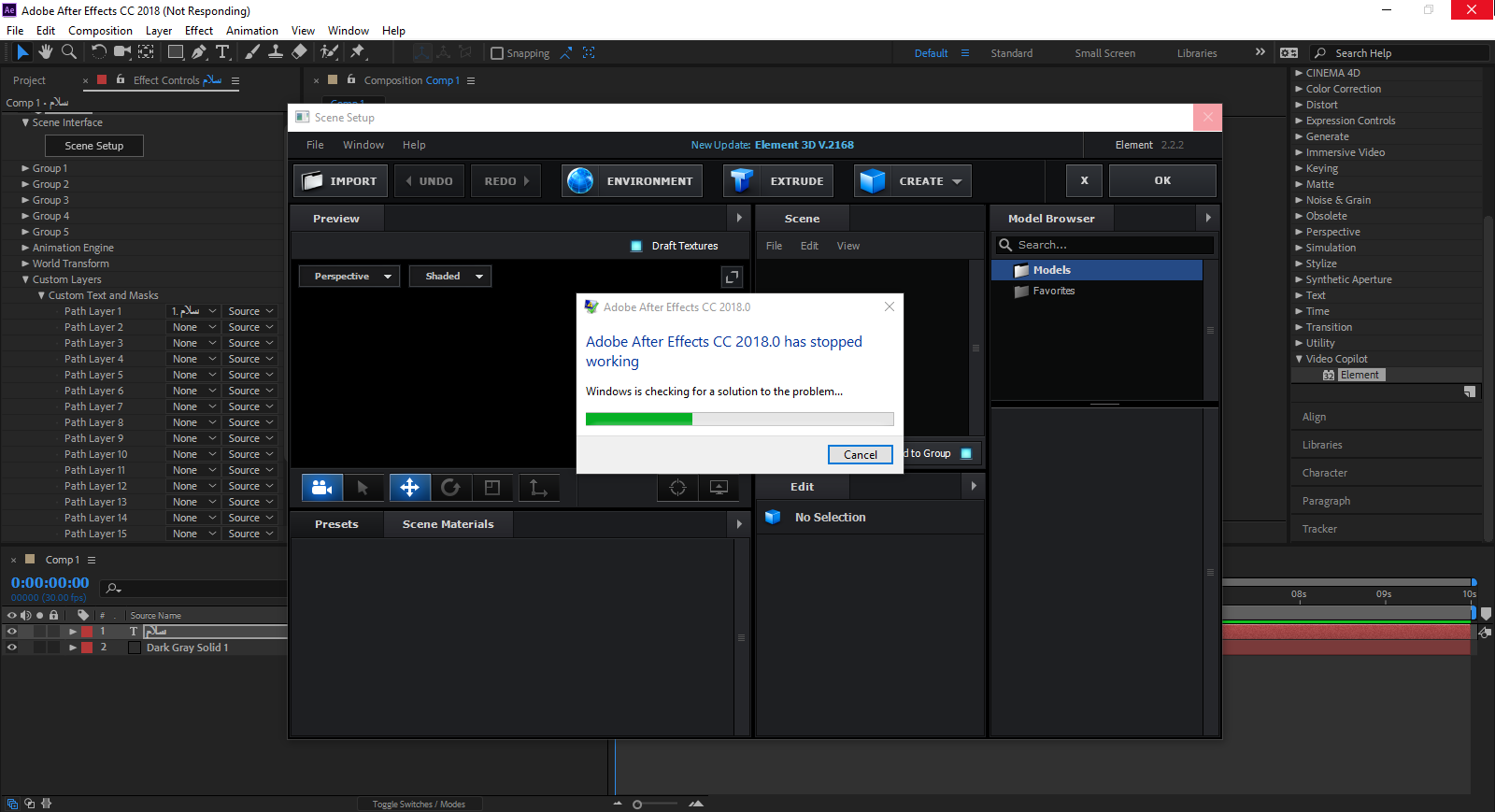Image resolution: width=1495 pixels, height=812 pixels.
Task: Click the timeline zoom slider handle
Action: (637, 805)
